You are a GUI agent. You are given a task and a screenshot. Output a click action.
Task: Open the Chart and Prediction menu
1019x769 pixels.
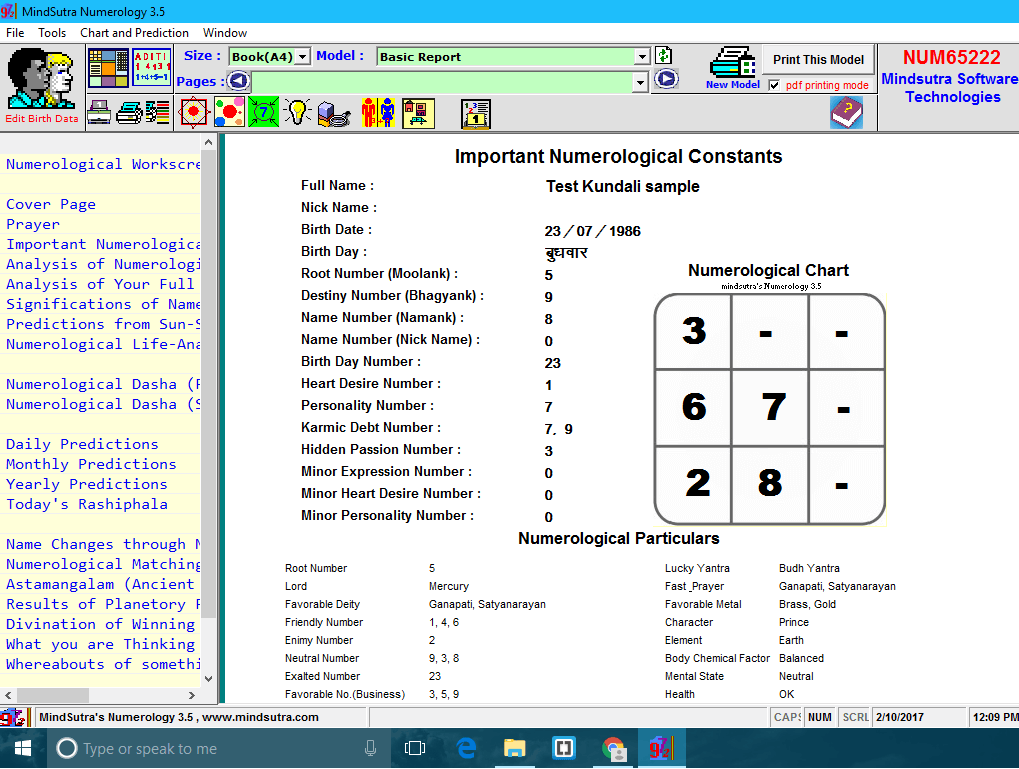click(x=135, y=33)
